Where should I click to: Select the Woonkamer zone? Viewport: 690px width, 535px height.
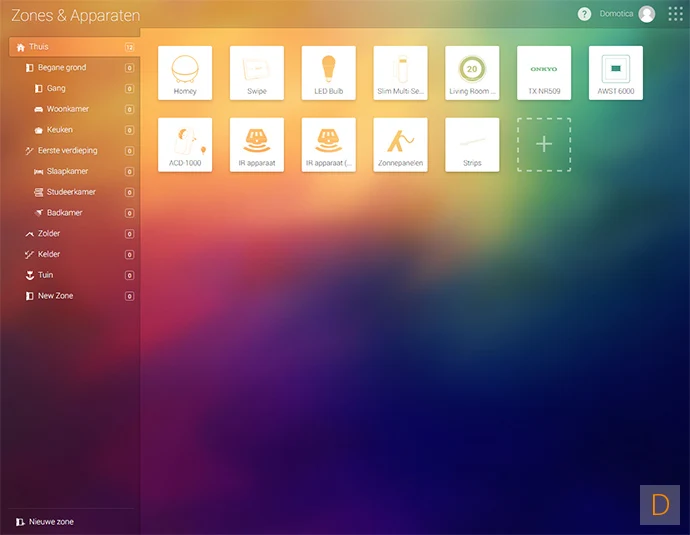tap(74, 109)
